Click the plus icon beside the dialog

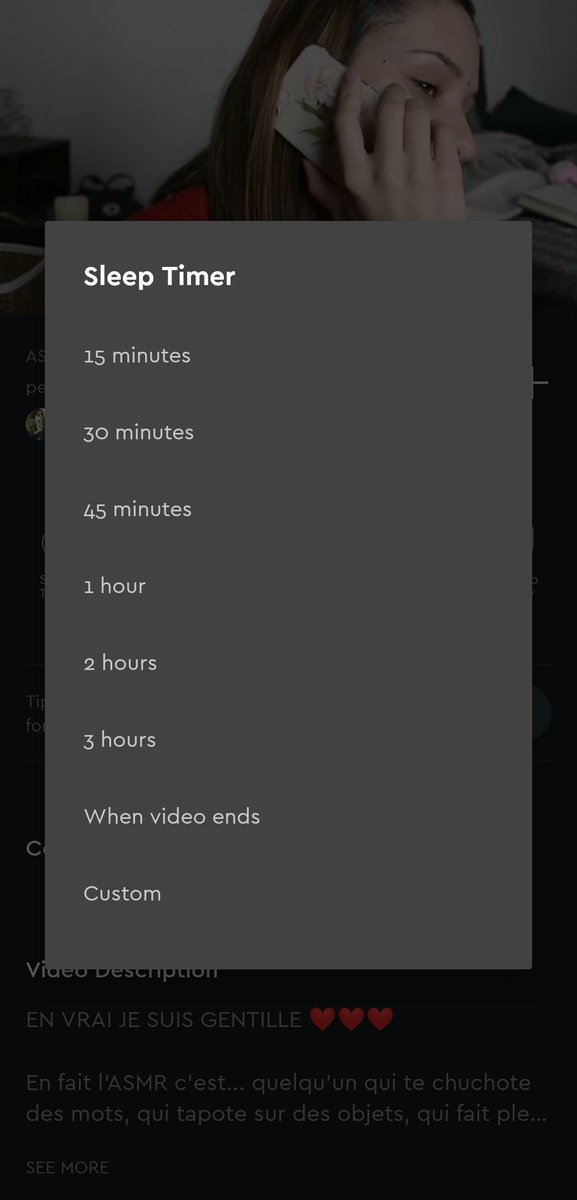tap(540, 381)
